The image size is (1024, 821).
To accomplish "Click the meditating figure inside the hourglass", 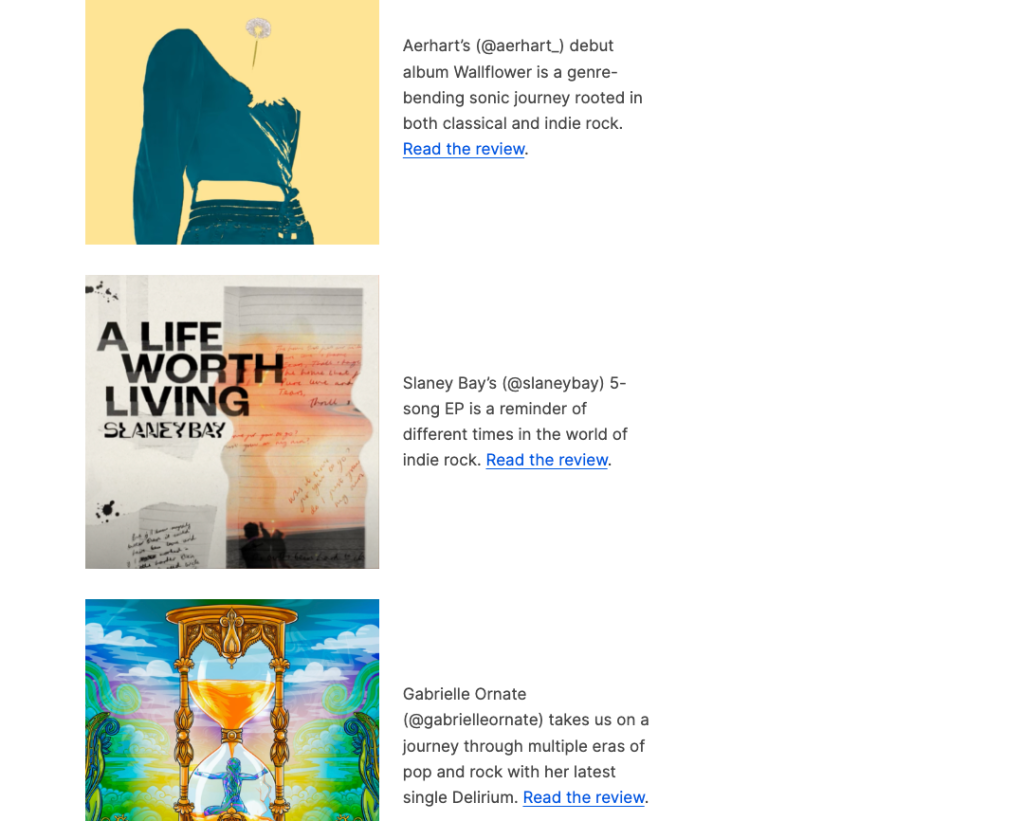I will 231,784.
